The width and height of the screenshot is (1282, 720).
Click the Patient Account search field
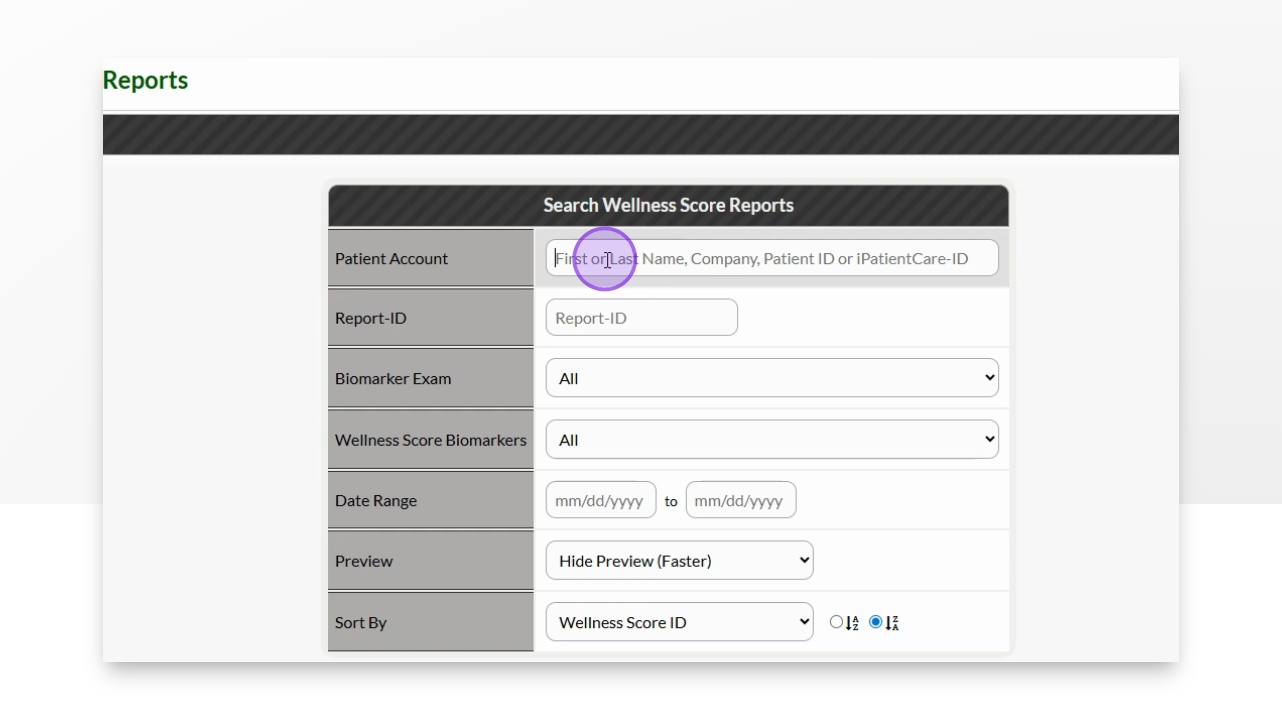[x=772, y=258]
